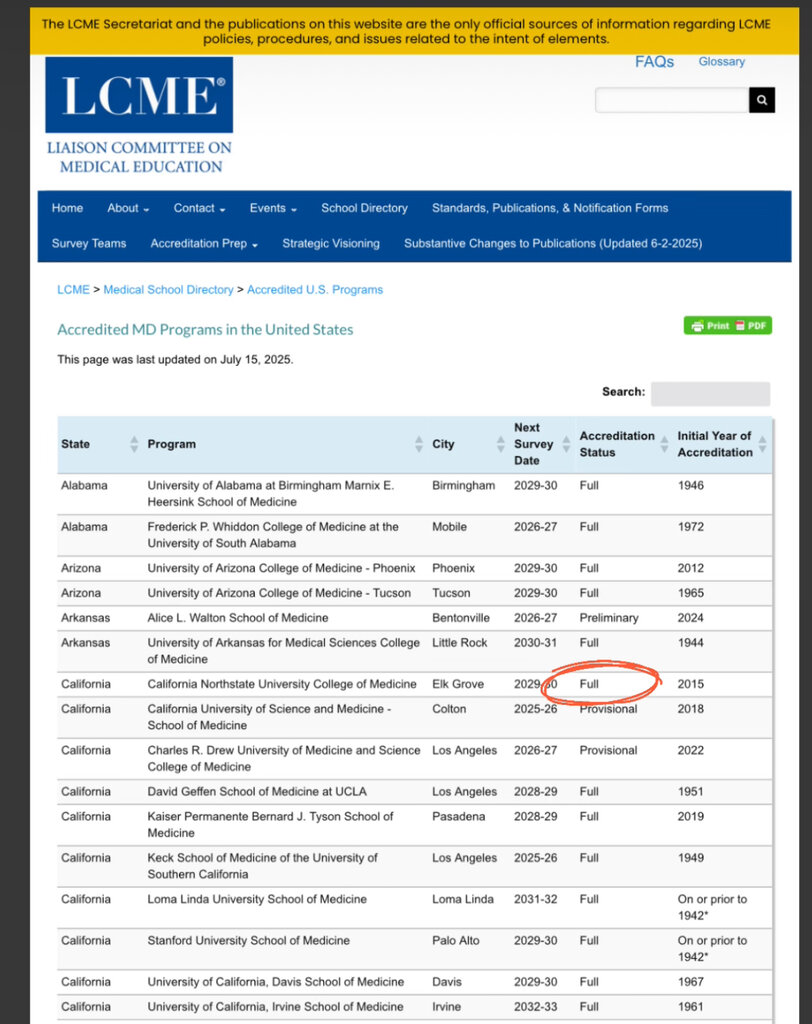The height and width of the screenshot is (1024, 812).
Task: Sort by Initial Year of Accreditation arrows
Action: 762,444
